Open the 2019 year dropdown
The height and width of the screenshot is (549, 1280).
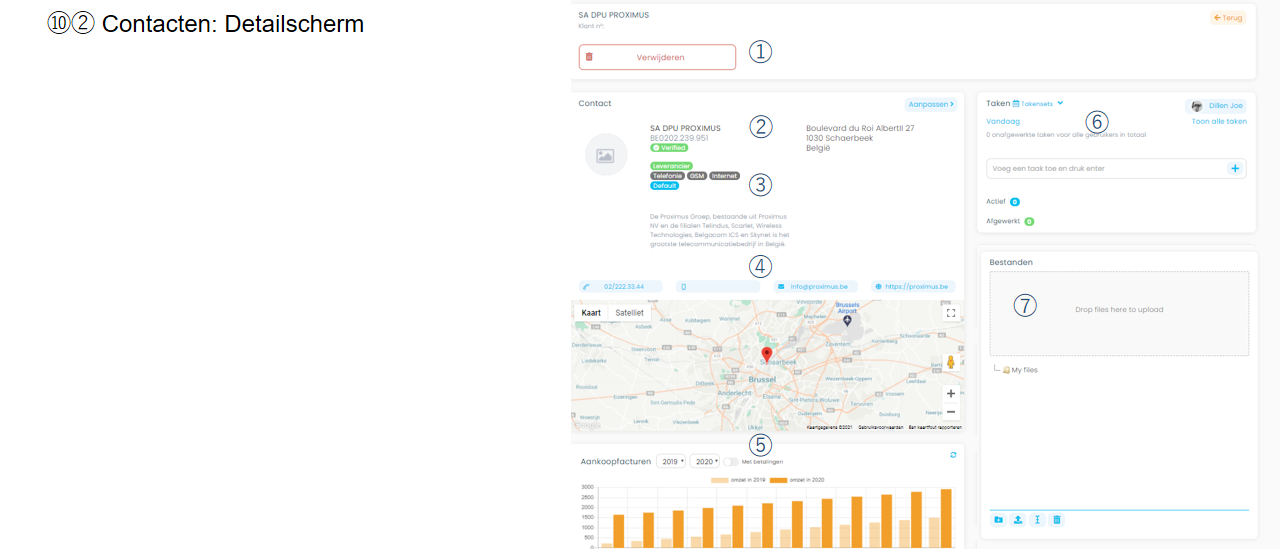tap(670, 462)
